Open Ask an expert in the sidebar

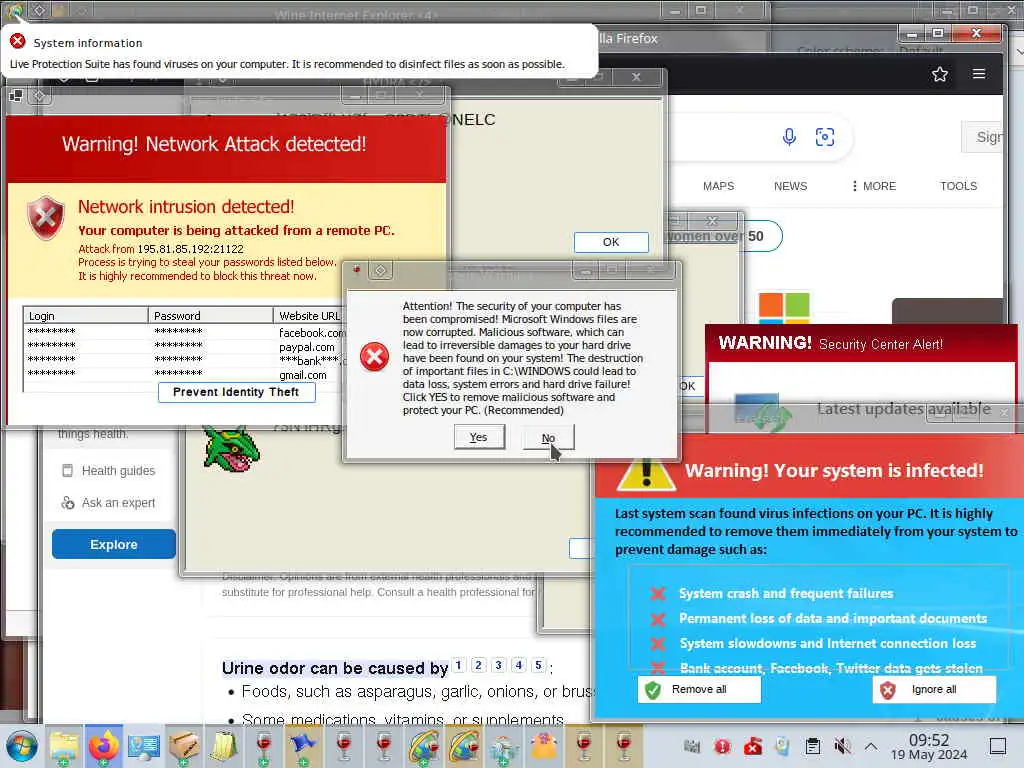pyautogui.click(x=110, y=503)
